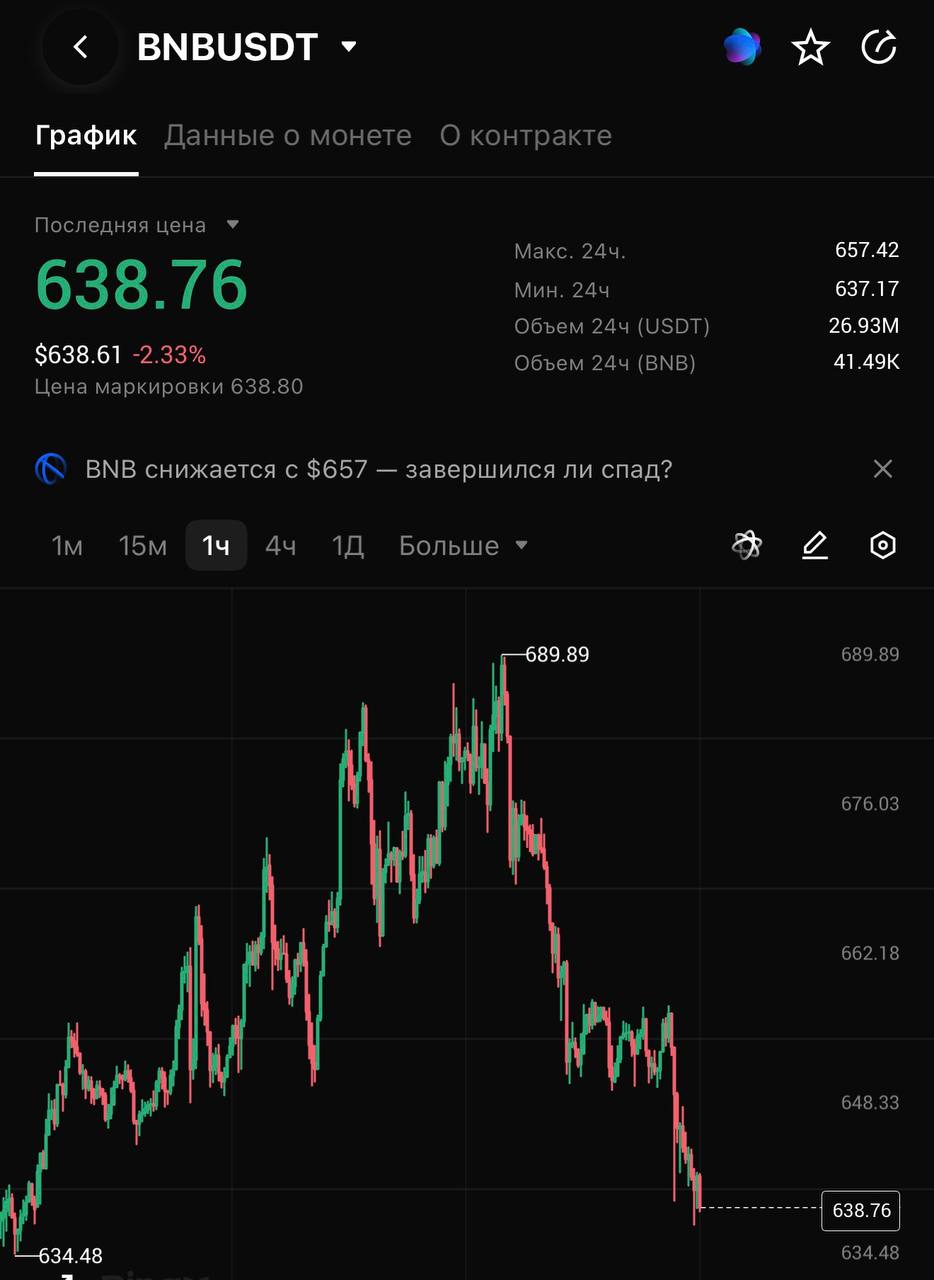This screenshot has height=1280, width=934.
Task: Select the 15м timeframe
Action: pyautogui.click(x=143, y=546)
